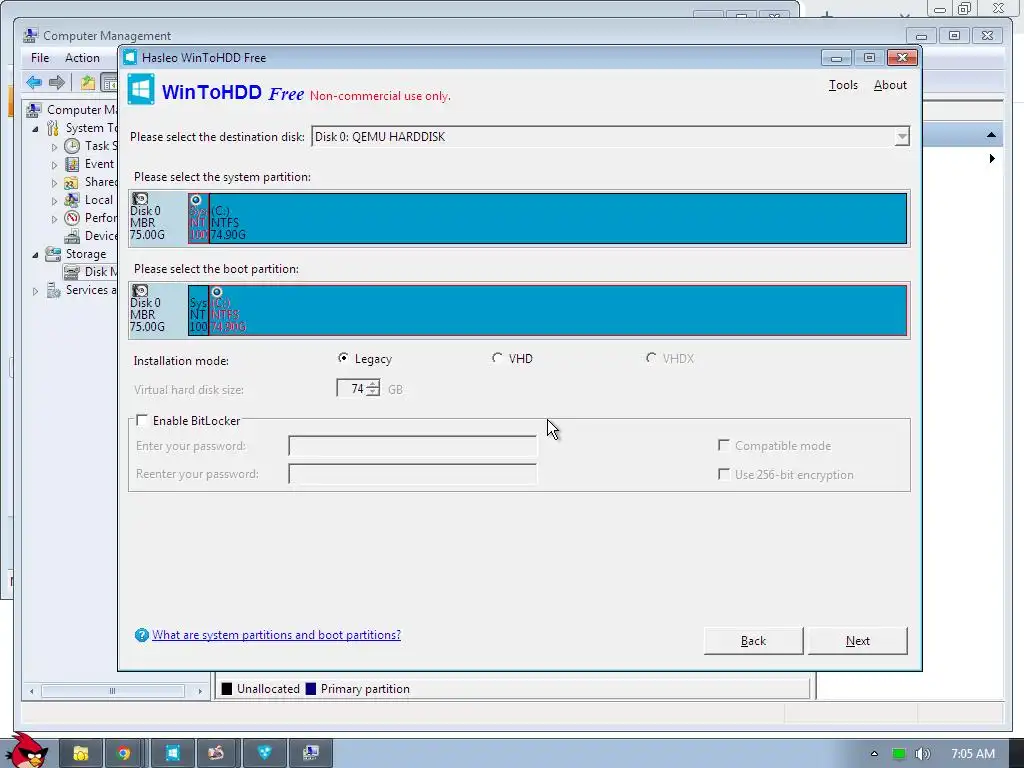The width and height of the screenshot is (1024, 768).
Task: Collapse Actions pane up arrow
Action: [991, 135]
